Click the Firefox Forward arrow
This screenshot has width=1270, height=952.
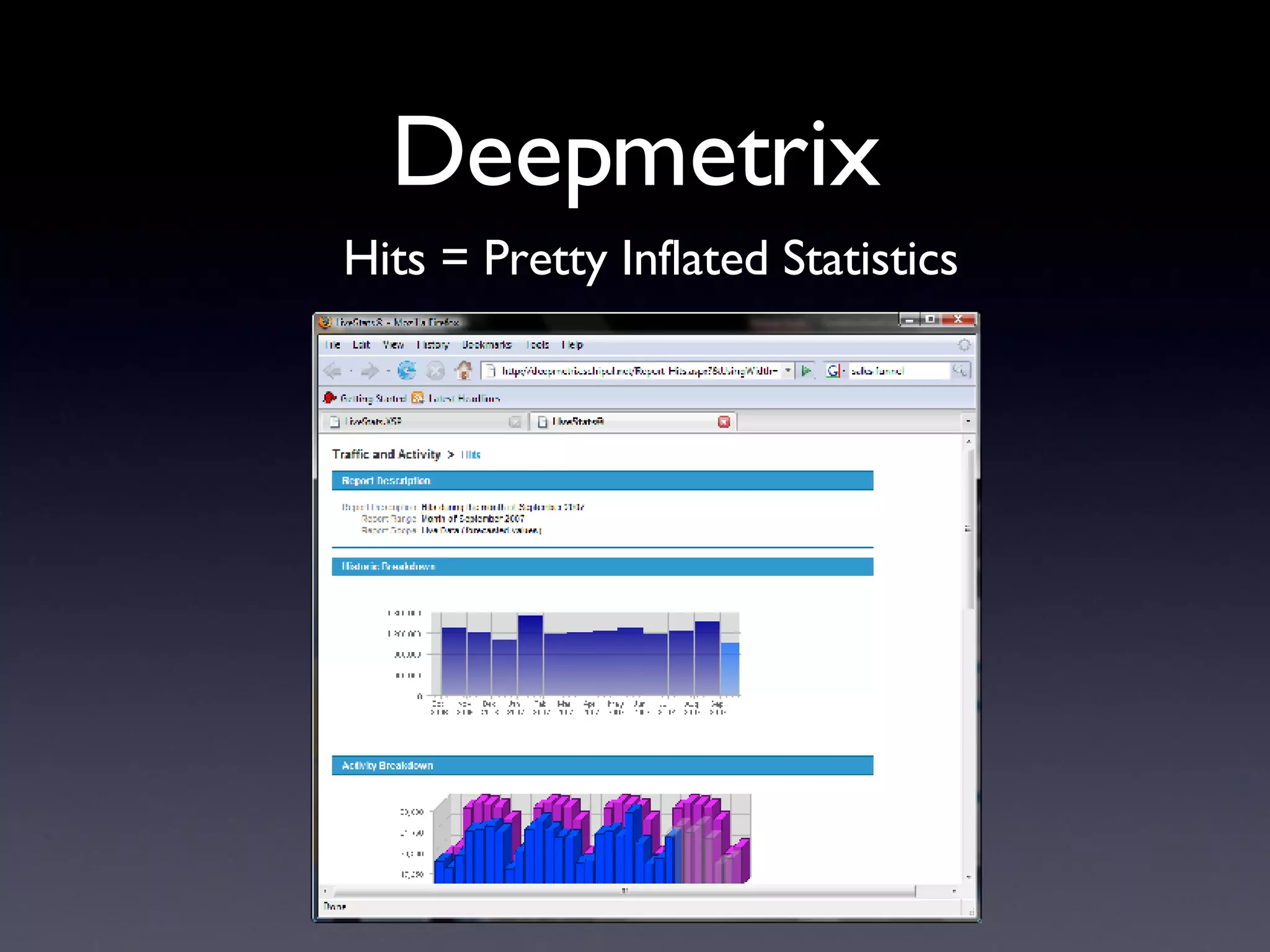point(370,371)
